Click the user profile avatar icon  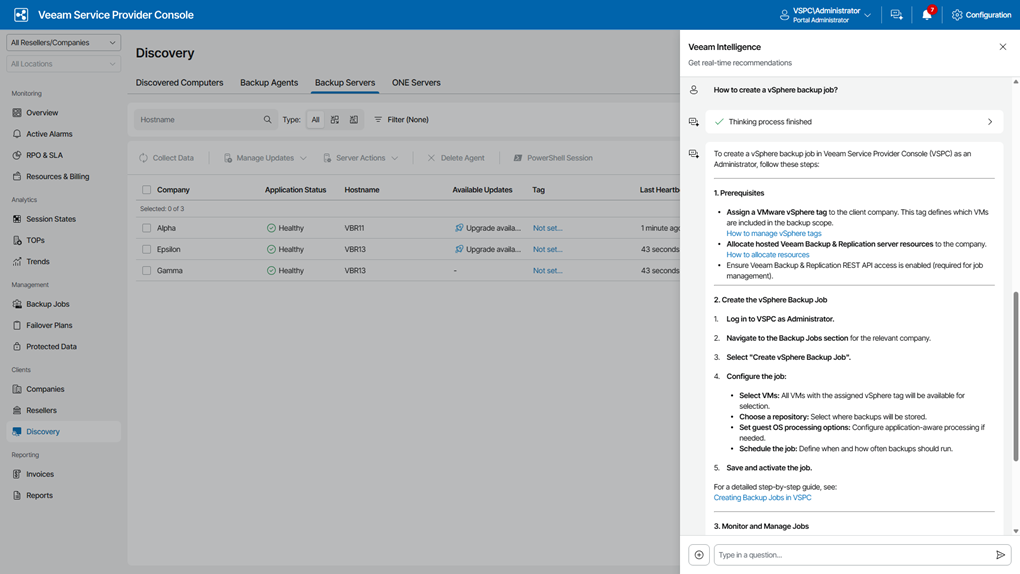785,14
